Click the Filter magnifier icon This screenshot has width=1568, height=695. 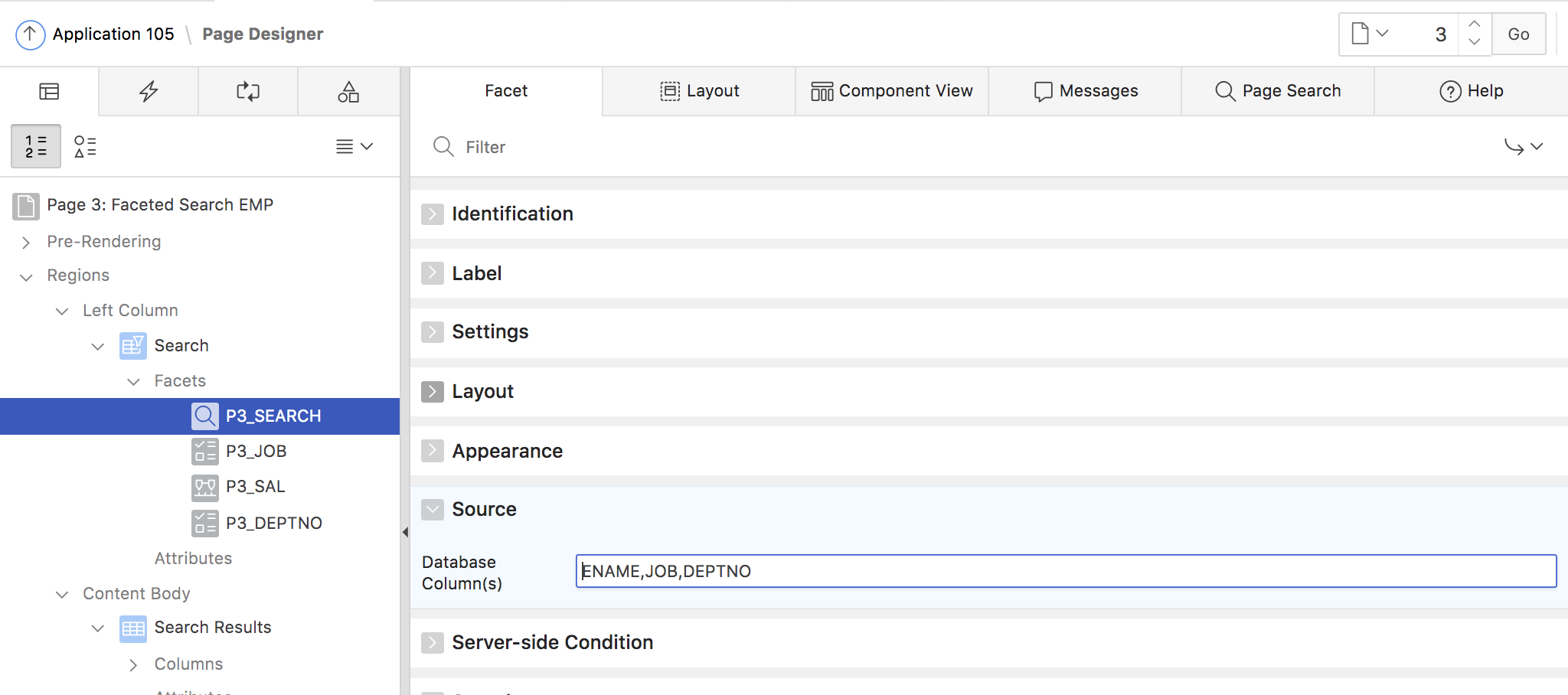[x=444, y=147]
